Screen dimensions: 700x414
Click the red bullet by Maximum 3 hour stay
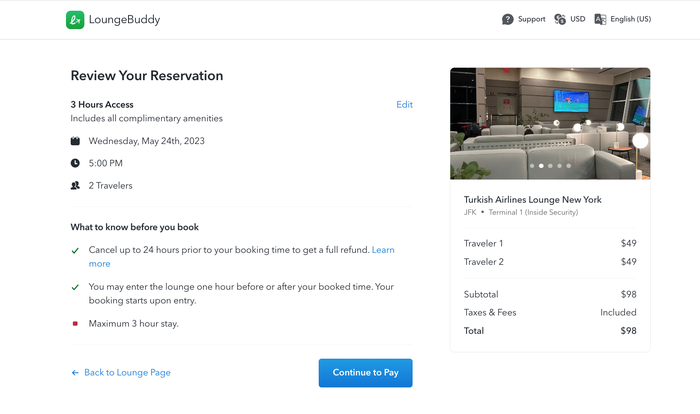(x=75, y=323)
